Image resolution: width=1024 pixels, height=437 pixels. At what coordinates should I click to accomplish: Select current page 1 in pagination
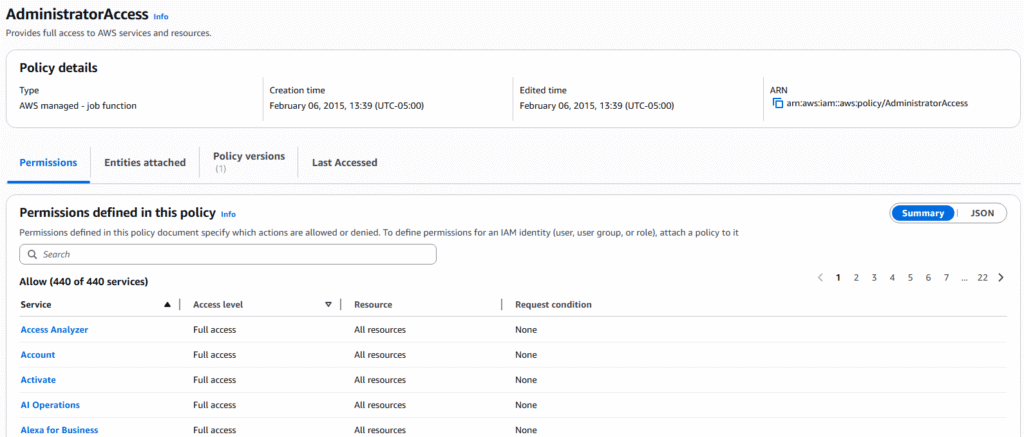tap(838, 278)
